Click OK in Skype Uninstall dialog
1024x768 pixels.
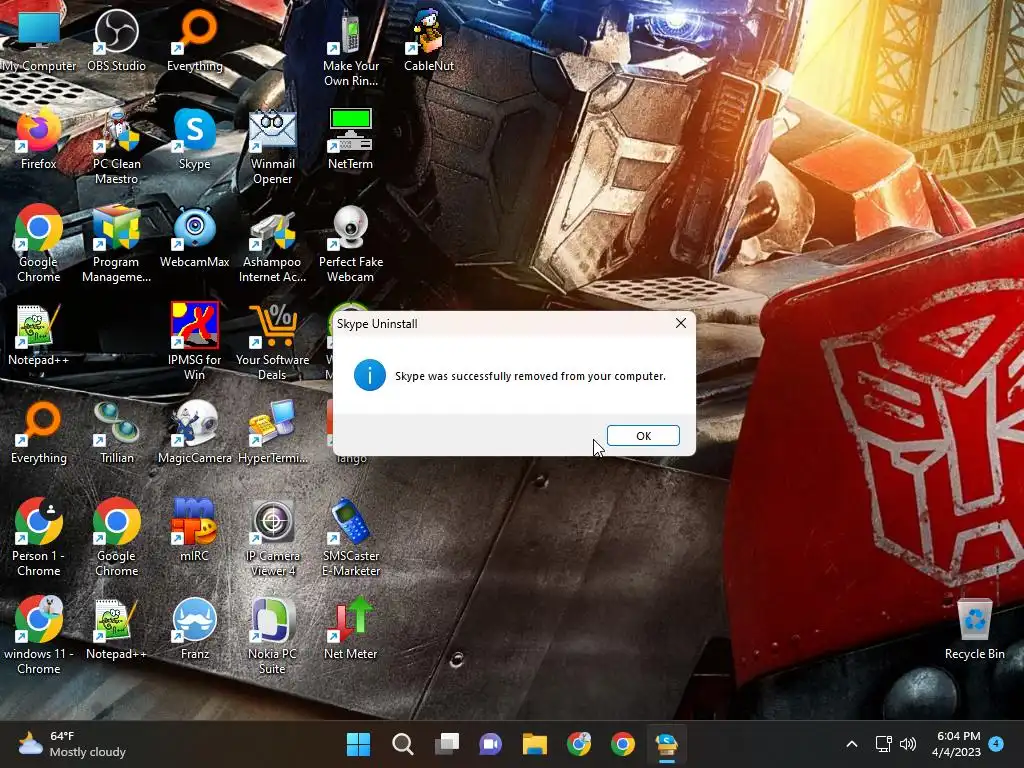click(643, 436)
